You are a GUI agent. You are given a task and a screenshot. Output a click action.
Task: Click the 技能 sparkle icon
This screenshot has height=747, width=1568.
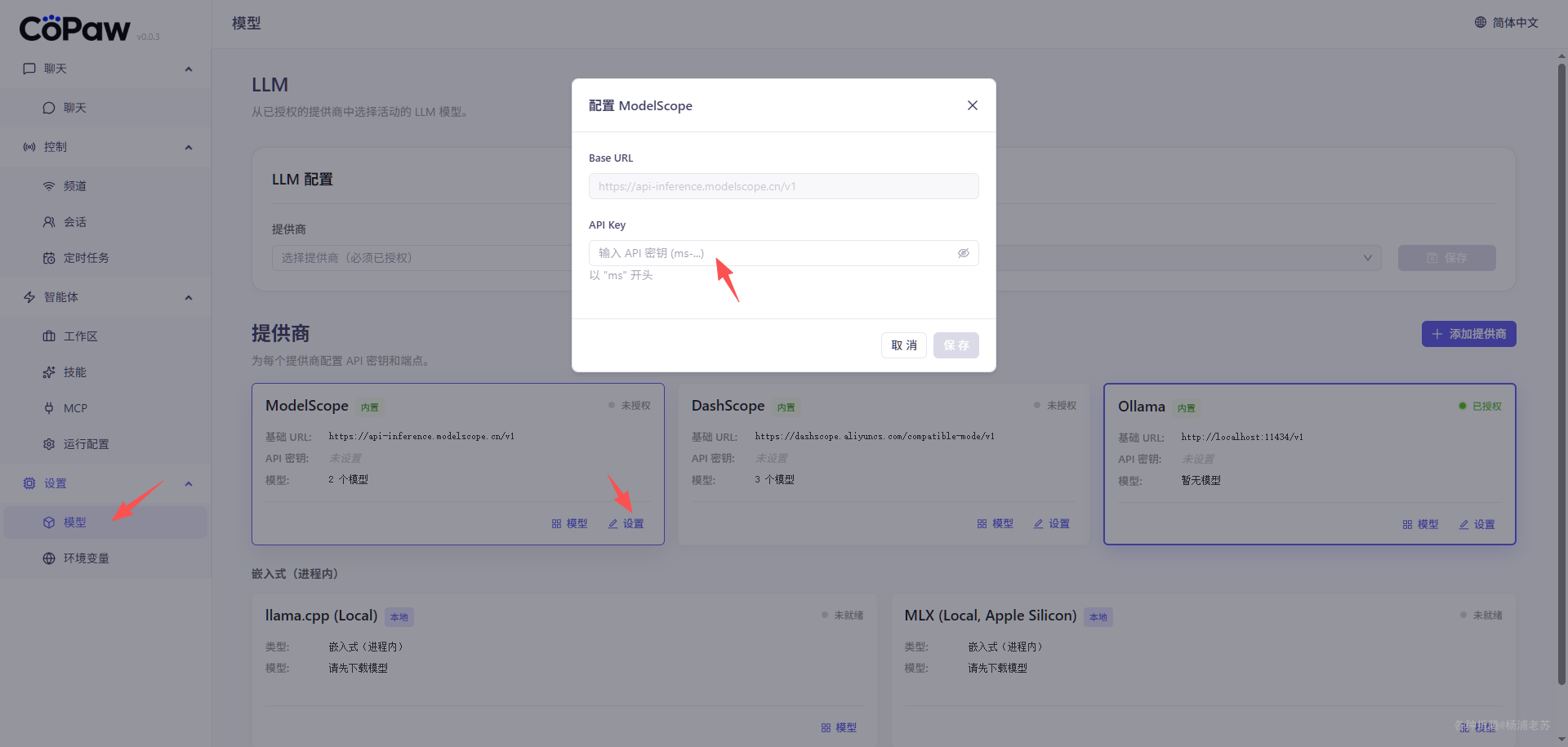[x=49, y=372]
